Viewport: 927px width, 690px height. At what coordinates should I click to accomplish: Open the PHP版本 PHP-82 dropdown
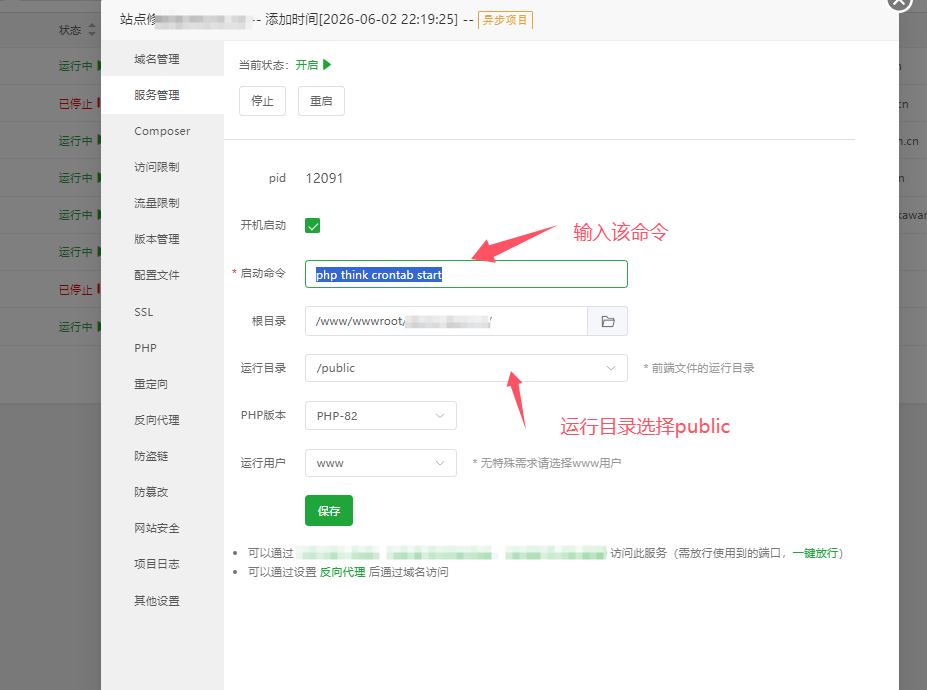(381, 416)
